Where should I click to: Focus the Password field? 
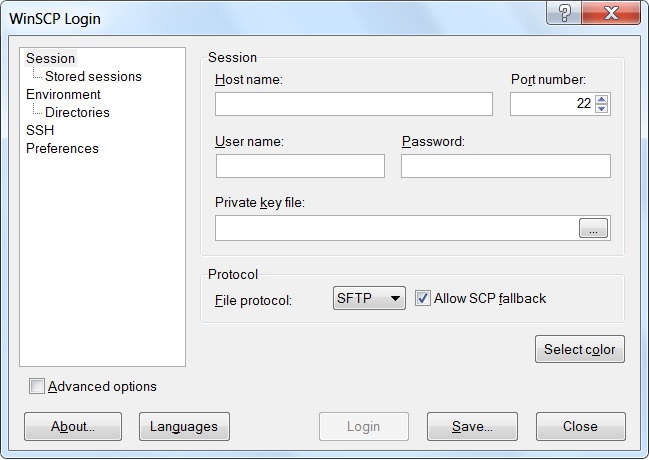point(506,166)
